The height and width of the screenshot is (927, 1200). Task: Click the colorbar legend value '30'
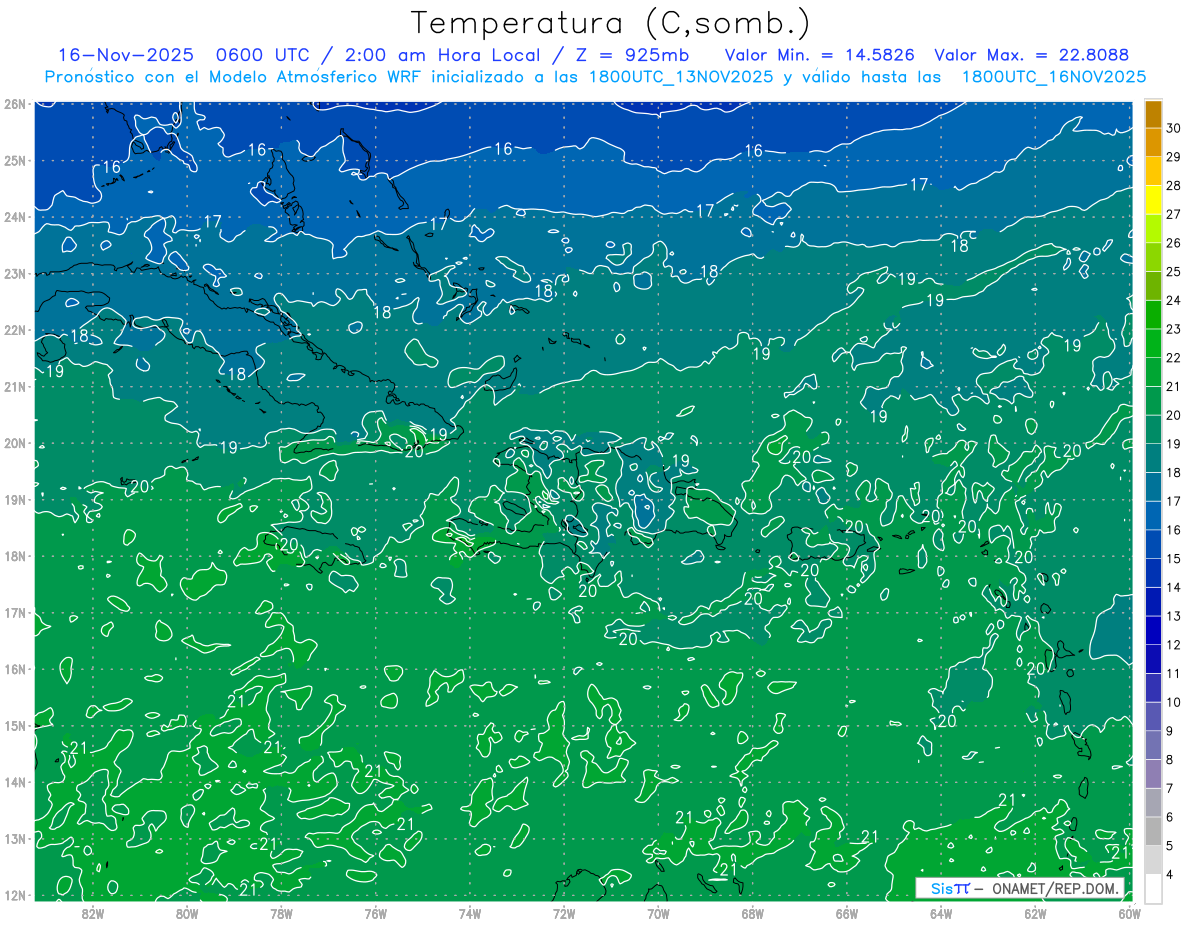pos(1173,128)
